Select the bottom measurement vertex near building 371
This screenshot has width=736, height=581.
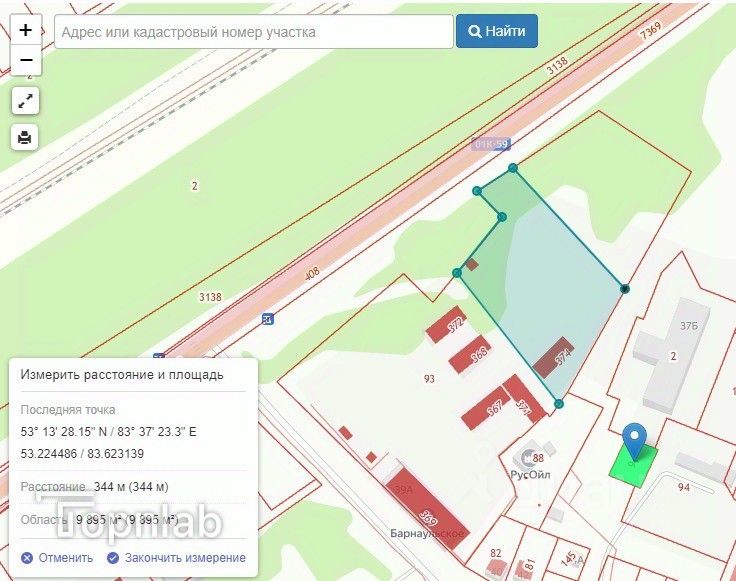tap(559, 404)
